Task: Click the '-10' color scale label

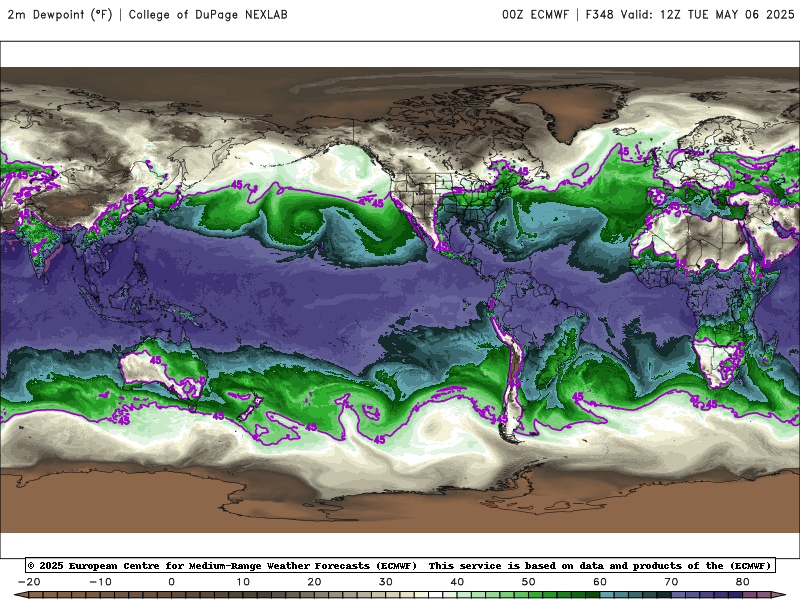Action: point(101,582)
